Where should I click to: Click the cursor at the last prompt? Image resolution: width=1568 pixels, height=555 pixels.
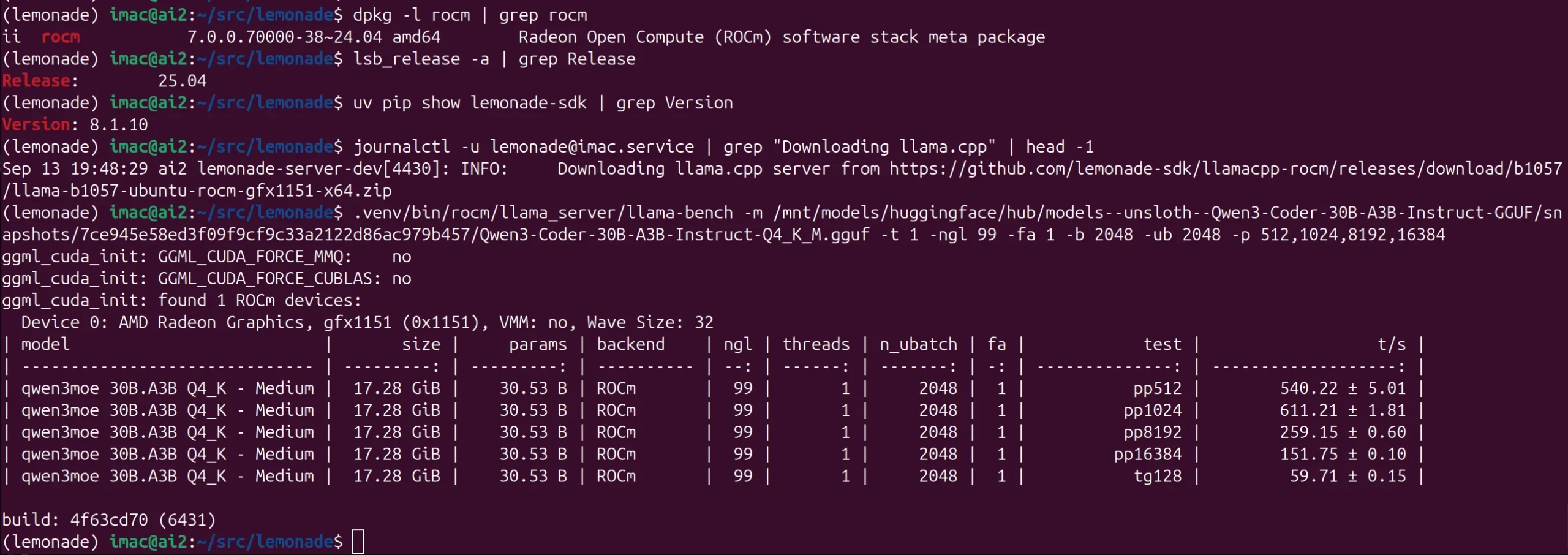pos(358,542)
